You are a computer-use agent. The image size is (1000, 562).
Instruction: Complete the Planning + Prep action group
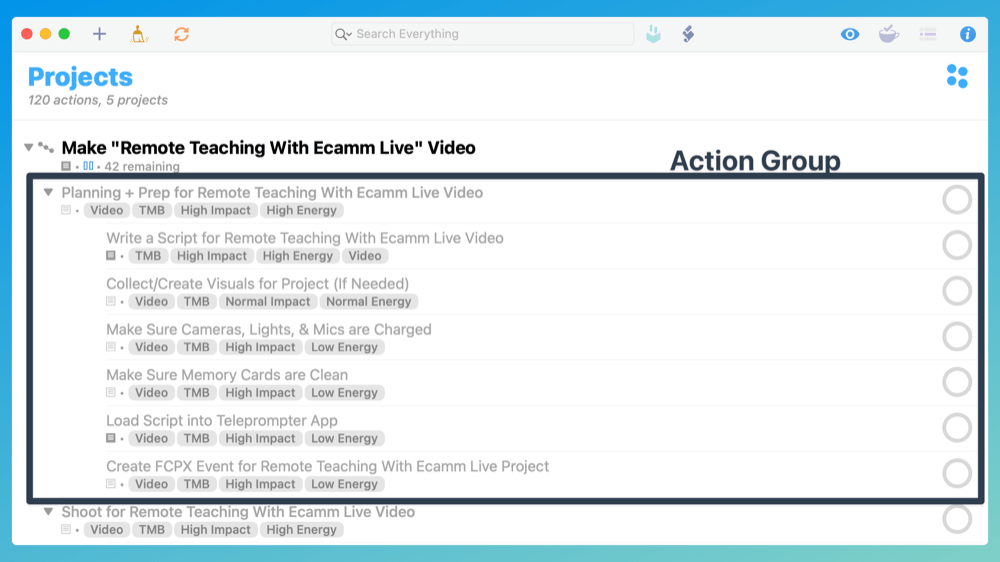(957, 200)
